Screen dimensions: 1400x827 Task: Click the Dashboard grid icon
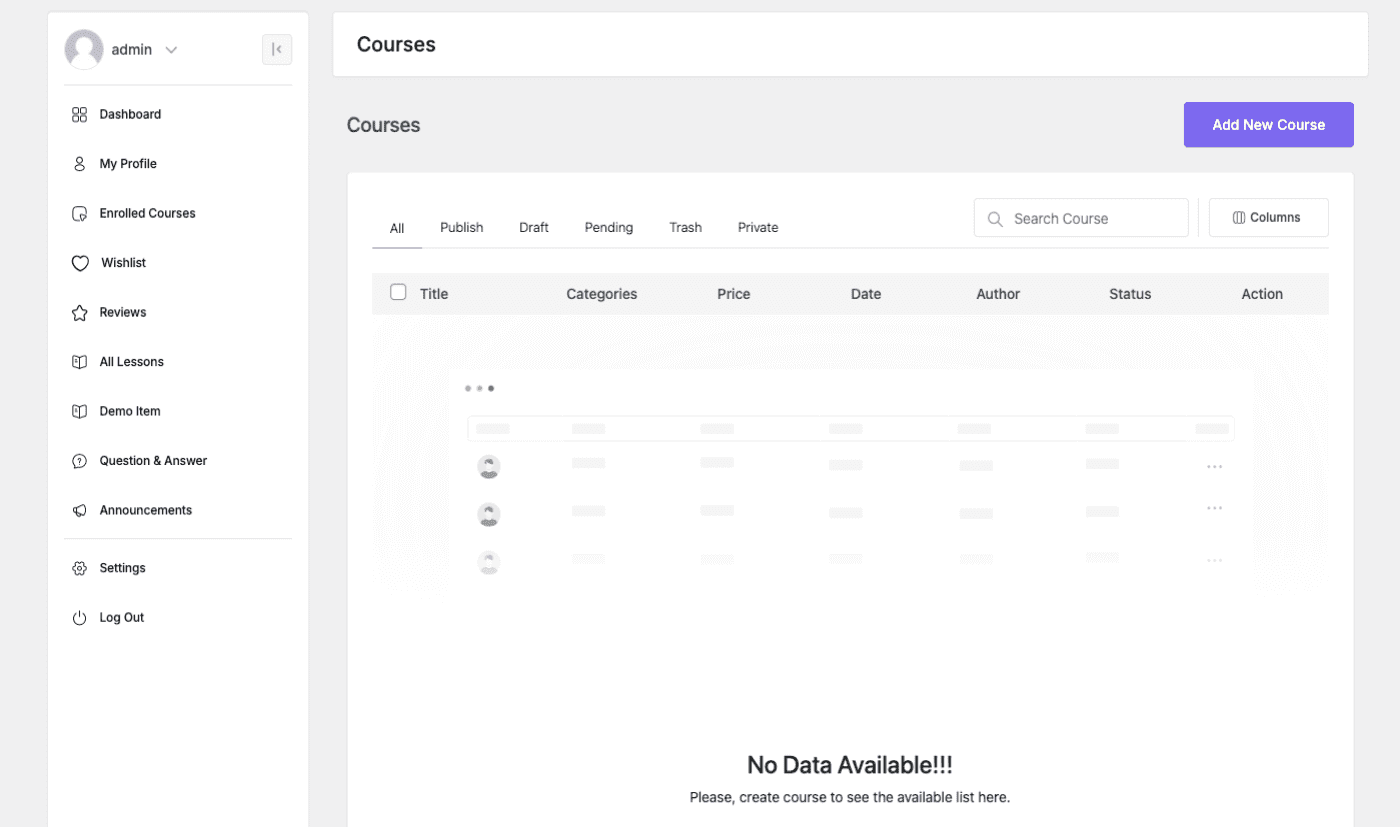click(x=80, y=115)
